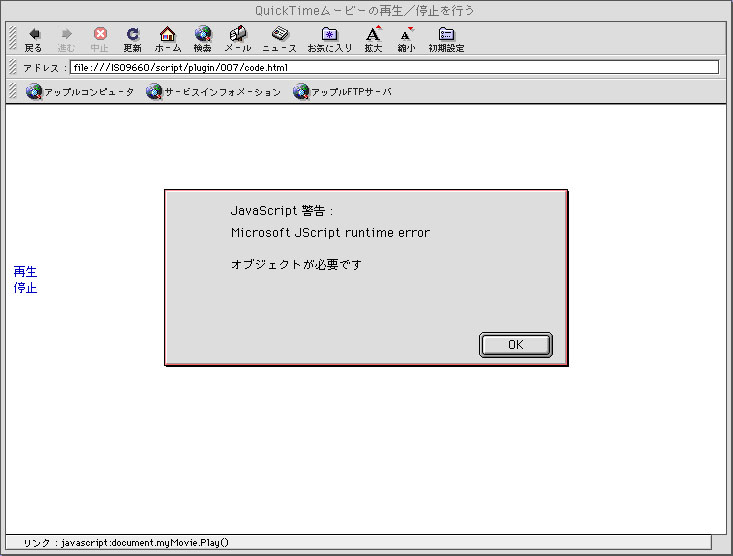Open サービスインフォメーション favorites bar link
Image resolution: width=733 pixels, height=556 pixels.
(x=213, y=92)
